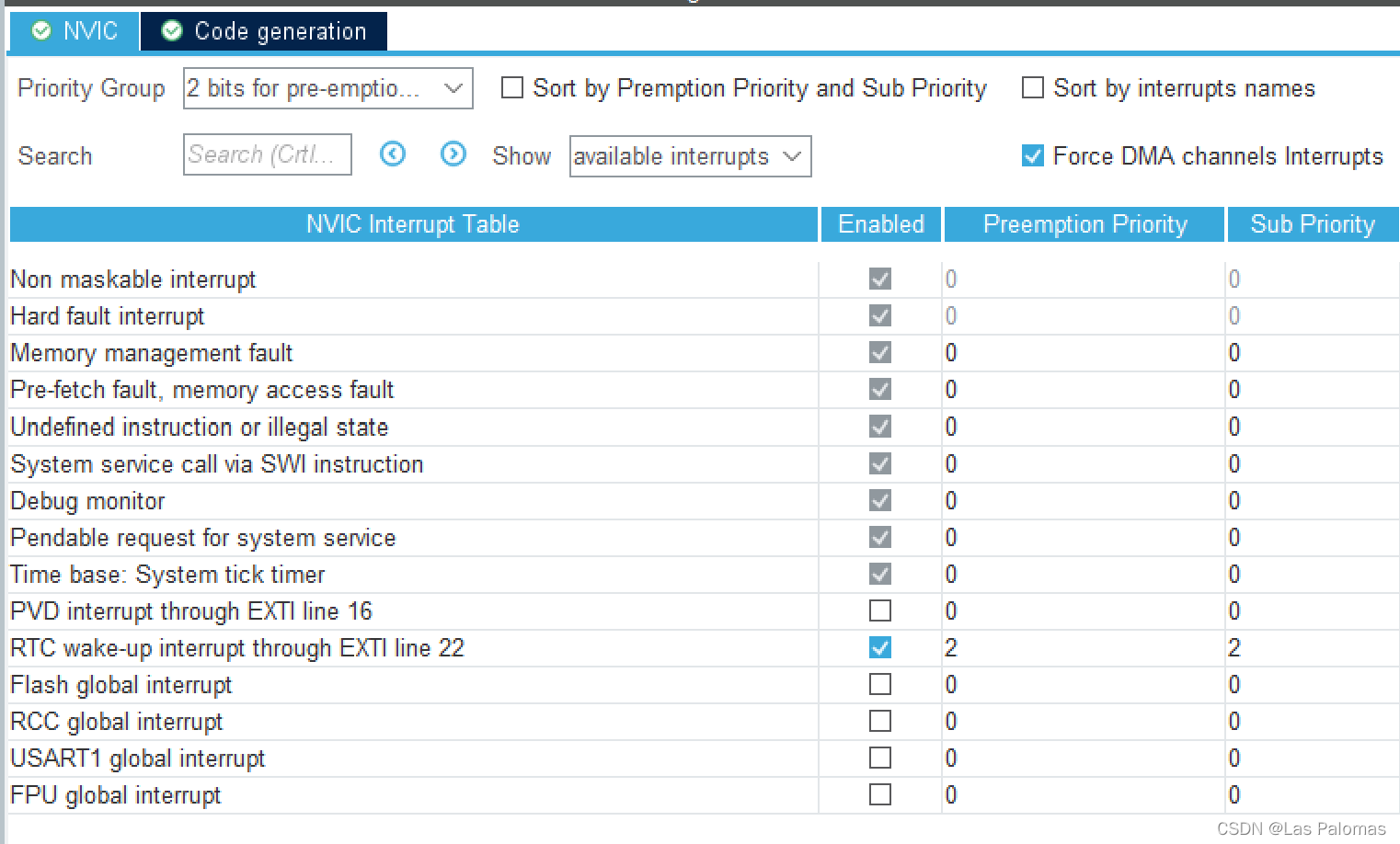Viewport: 1400px width, 844px height.
Task: Go to previous search result arrow
Action: tap(393, 154)
